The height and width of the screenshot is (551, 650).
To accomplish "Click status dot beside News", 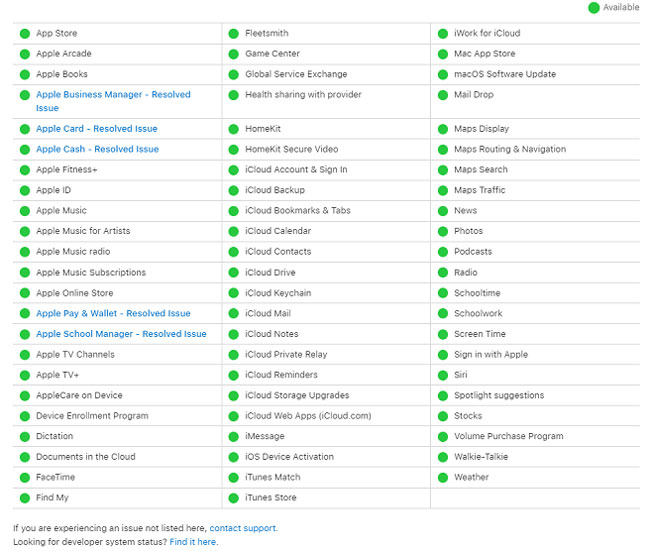I will point(443,211).
